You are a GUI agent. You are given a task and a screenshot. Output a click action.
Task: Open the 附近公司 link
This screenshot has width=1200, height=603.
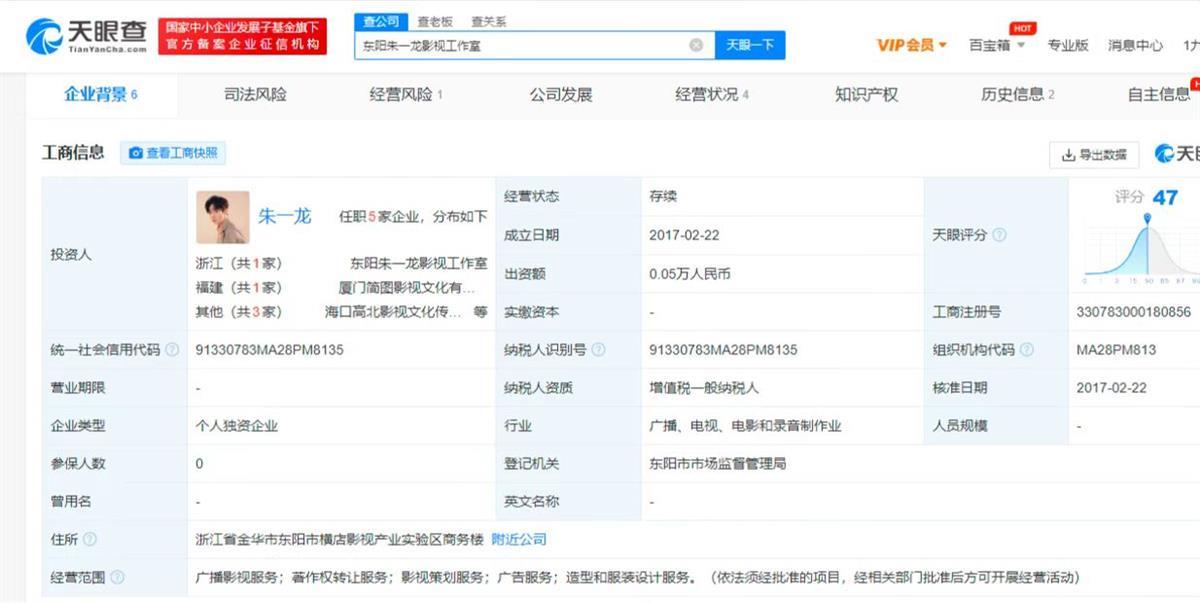[519, 540]
